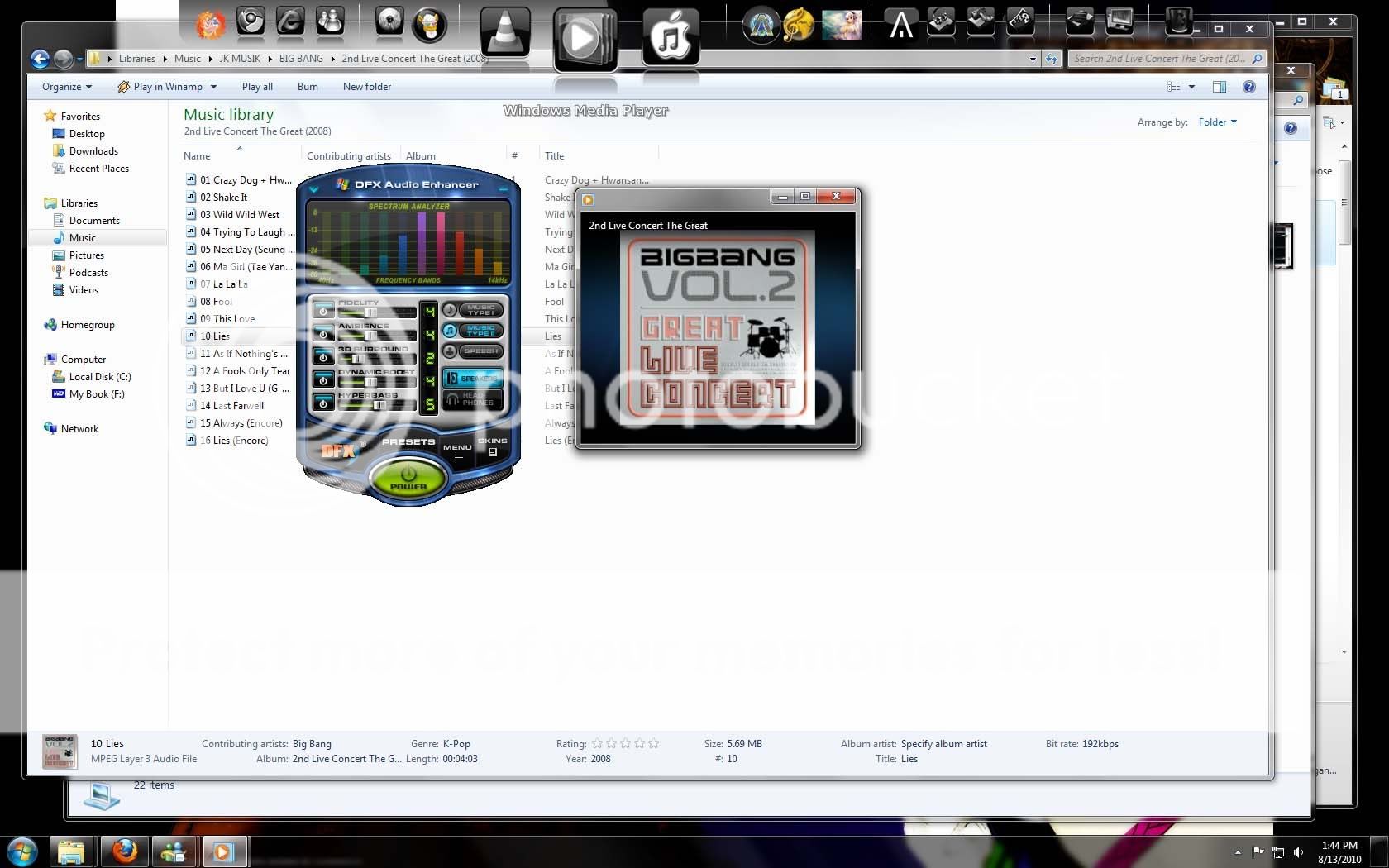Click JK MUSIK breadcrumb
The width and height of the screenshot is (1389, 868).
pos(240,59)
